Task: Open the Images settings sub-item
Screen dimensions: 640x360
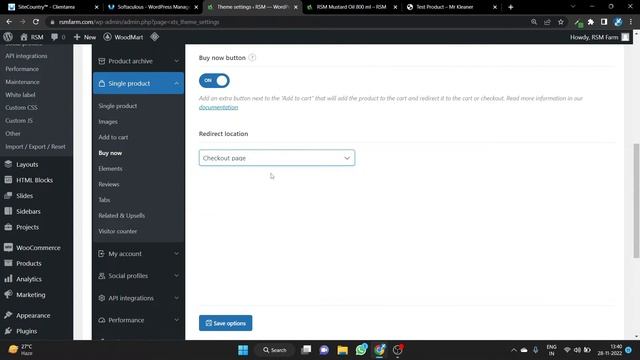Action: (108, 122)
